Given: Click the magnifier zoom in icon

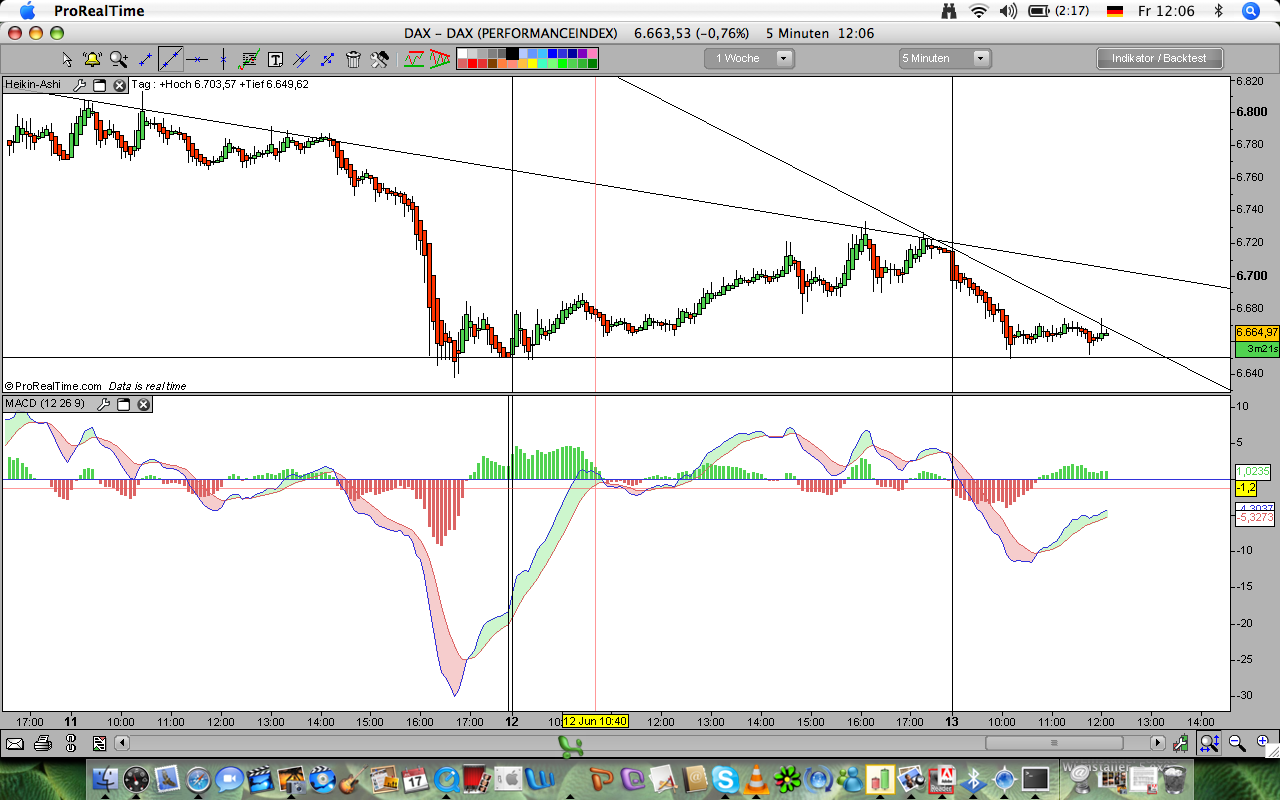Looking at the screenshot, I should [1263, 743].
